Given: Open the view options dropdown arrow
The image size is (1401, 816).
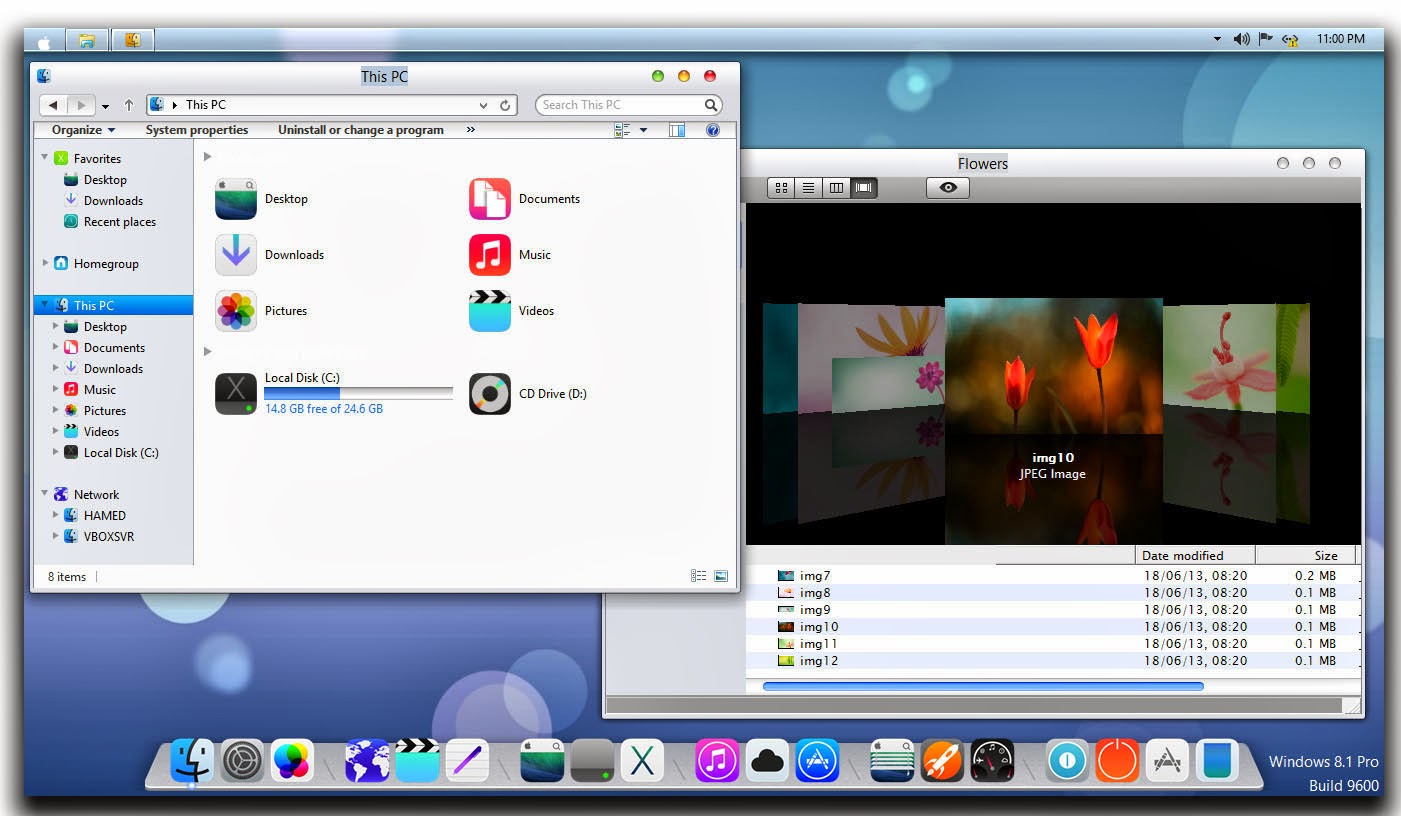Looking at the screenshot, I should pos(643,130).
